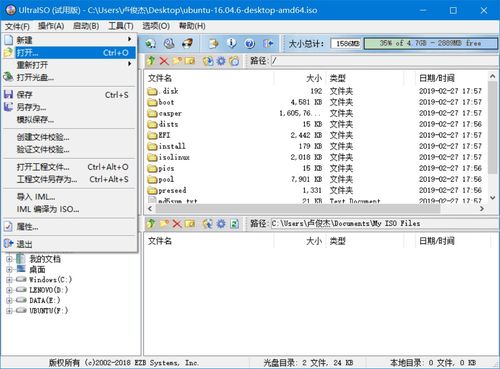Choose 属性... in the File menu
Image resolution: width=500 pixels, height=369 pixels.
[70, 227]
